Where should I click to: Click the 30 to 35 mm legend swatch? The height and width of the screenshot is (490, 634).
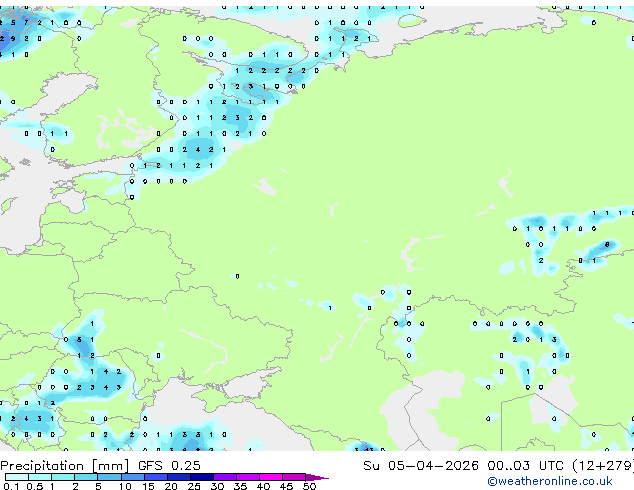pyautogui.click(x=224, y=477)
